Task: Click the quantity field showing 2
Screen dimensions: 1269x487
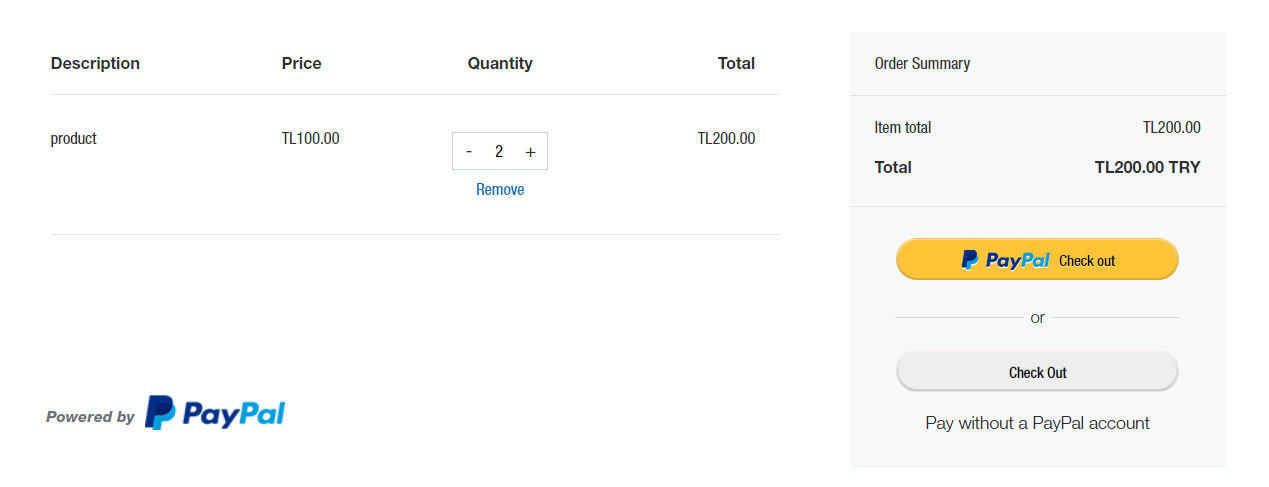Action: [499, 152]
